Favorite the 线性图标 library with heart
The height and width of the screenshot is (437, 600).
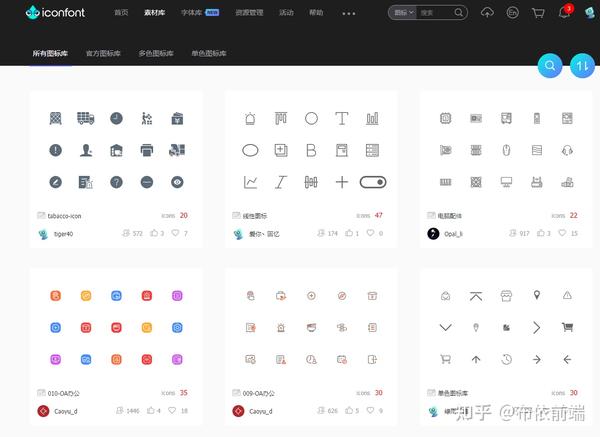370,233
